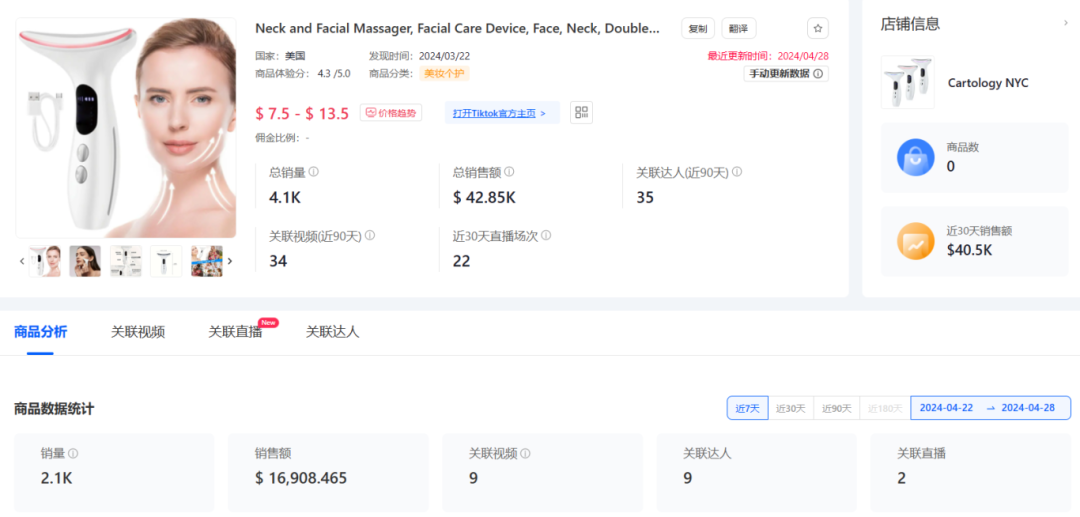The height and width of the screenshot is (517, 1080).
Task: Select fourth thumbnail of white massager alone
Action: 166,261
